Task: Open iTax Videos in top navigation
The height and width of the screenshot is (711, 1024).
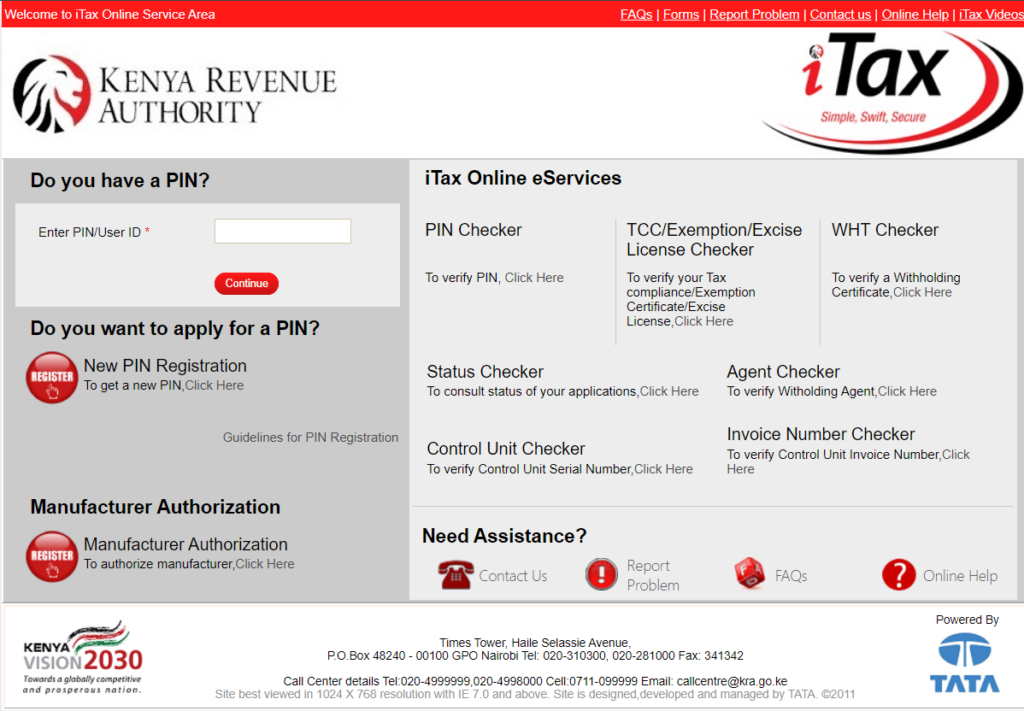Action: [x=990, y=14]
